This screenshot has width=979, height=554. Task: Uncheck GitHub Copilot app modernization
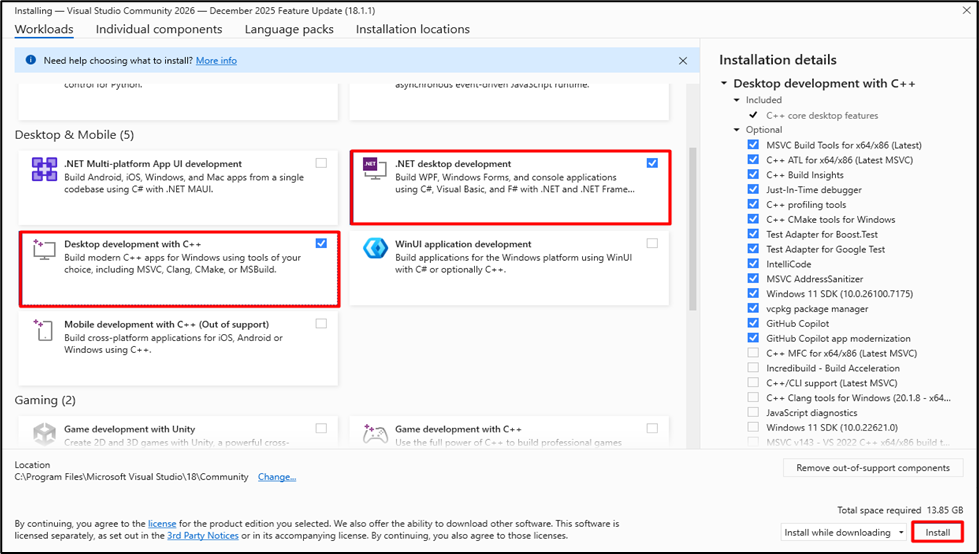pos(753,338)
